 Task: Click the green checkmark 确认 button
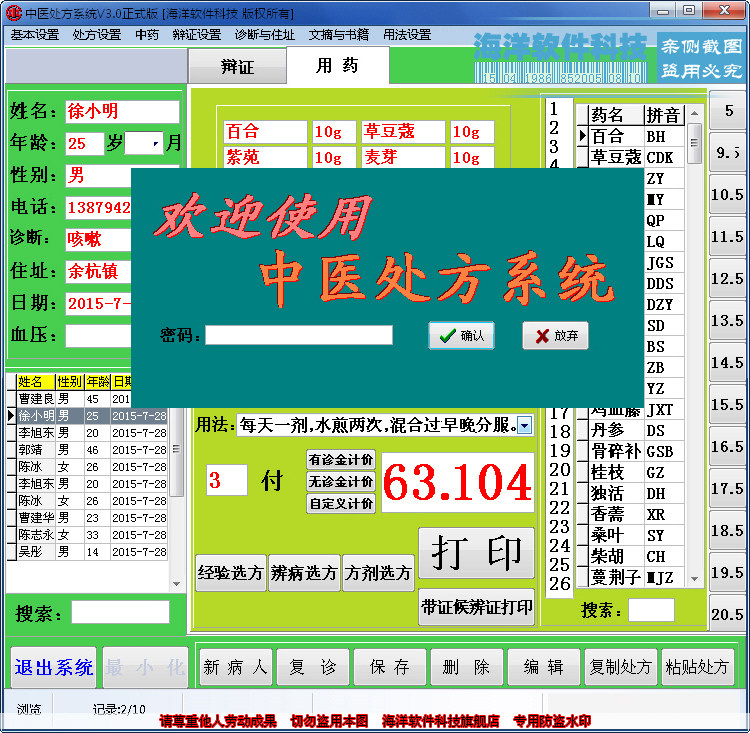tap(461, 336)
